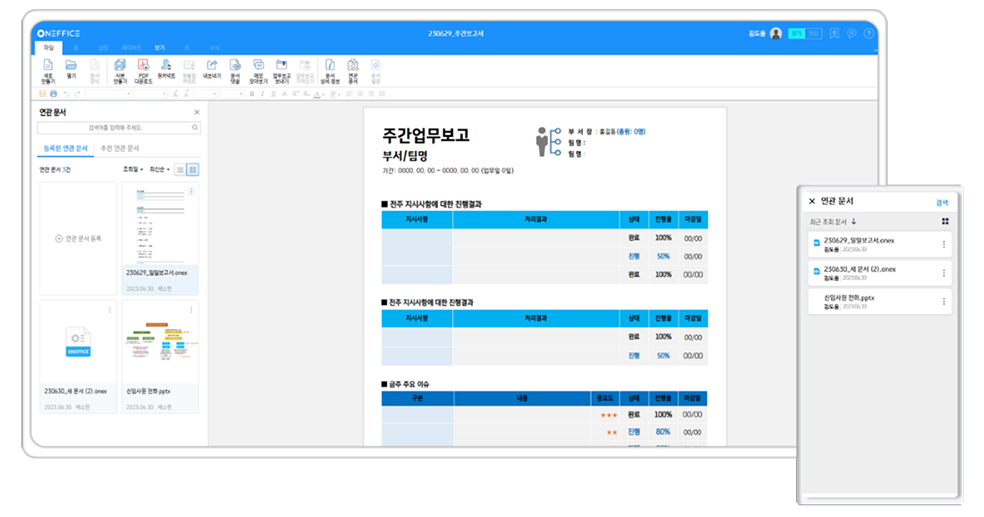Open the 최신순 order dropdown
The image size is (984, 517).
[x=159, y=169]
